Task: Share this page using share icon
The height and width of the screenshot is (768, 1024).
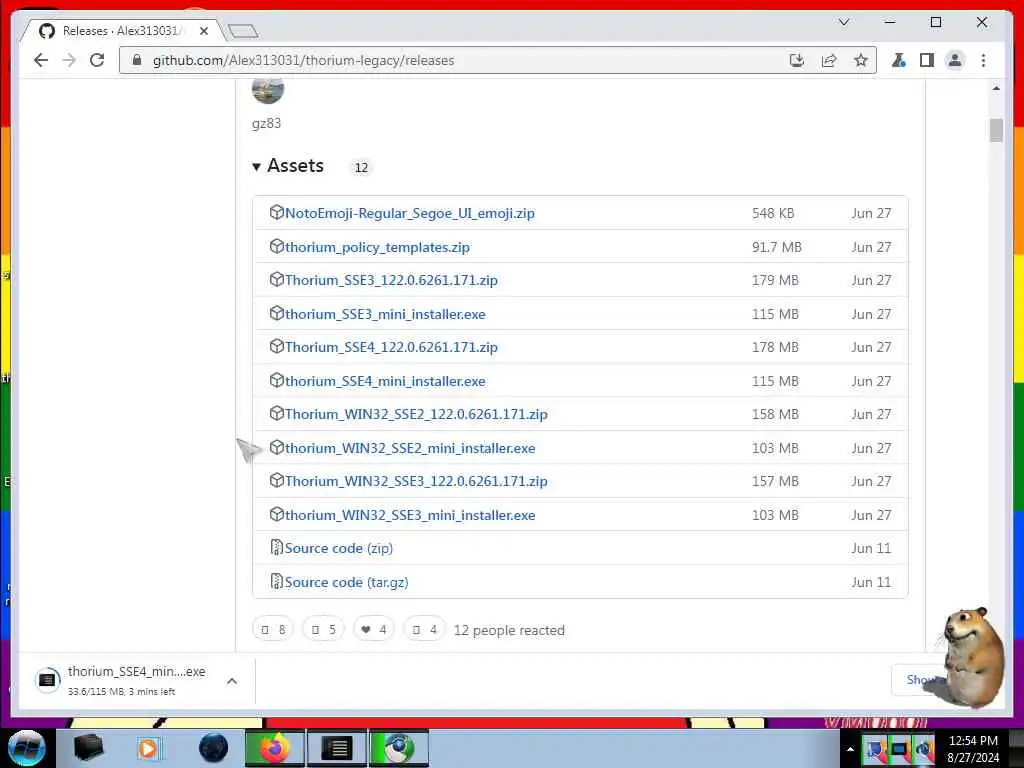Action: coord(829,61)
